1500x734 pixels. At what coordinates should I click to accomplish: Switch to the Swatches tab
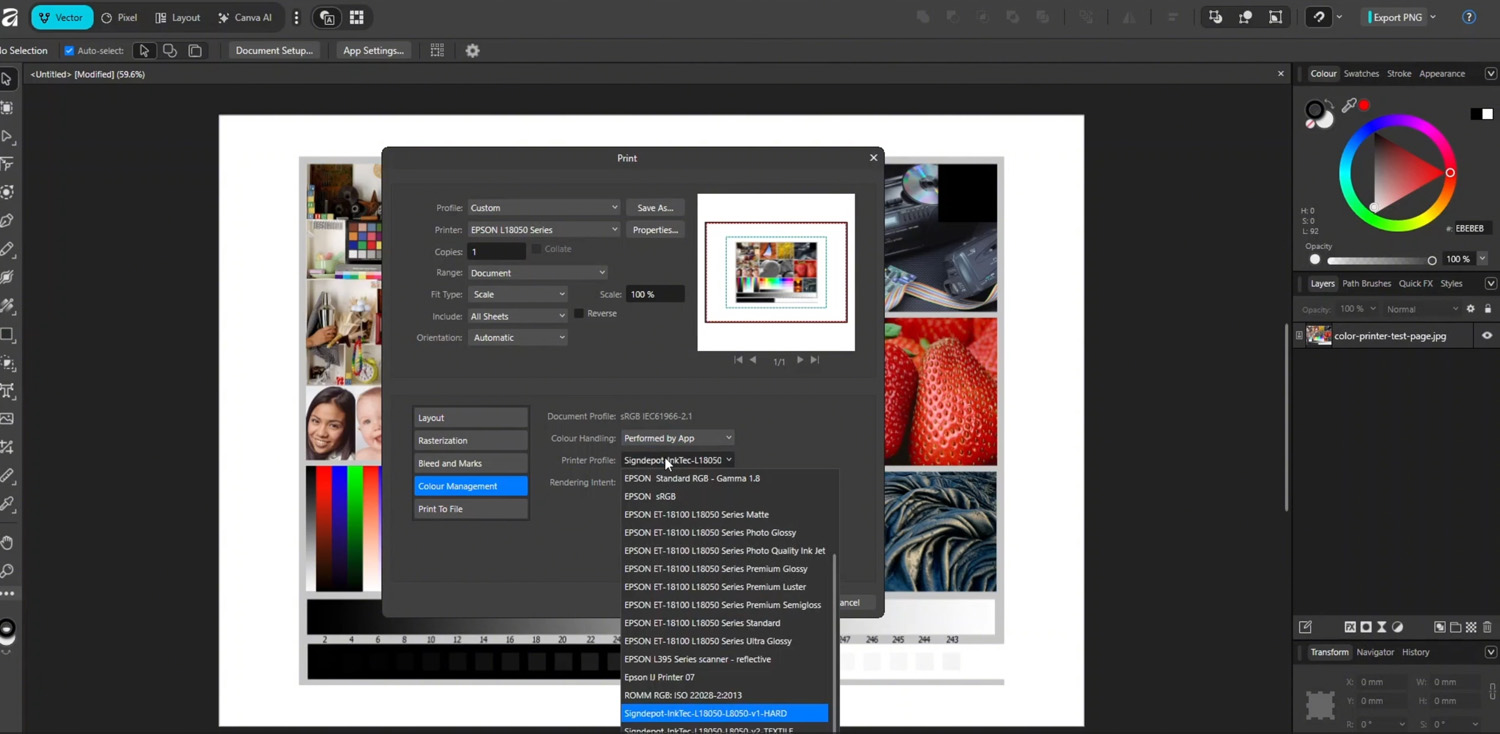tap(1360, 74)
